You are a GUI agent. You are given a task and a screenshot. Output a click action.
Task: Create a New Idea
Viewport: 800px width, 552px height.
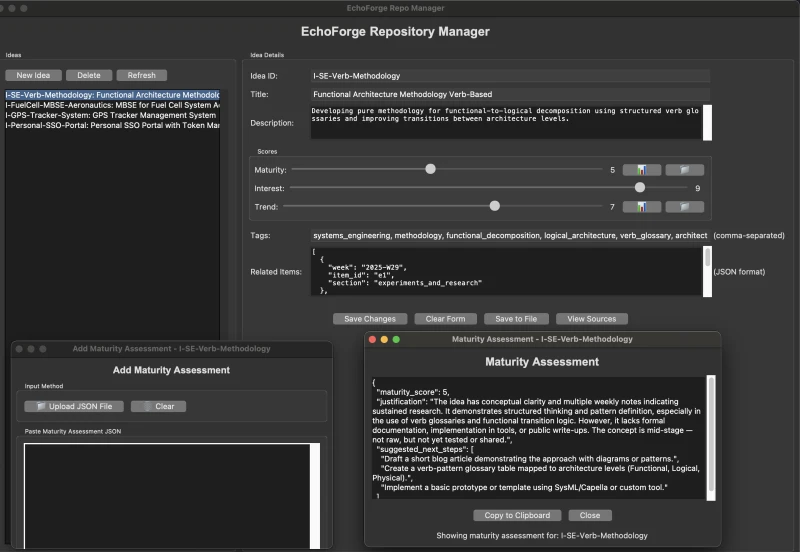[33, 75]
